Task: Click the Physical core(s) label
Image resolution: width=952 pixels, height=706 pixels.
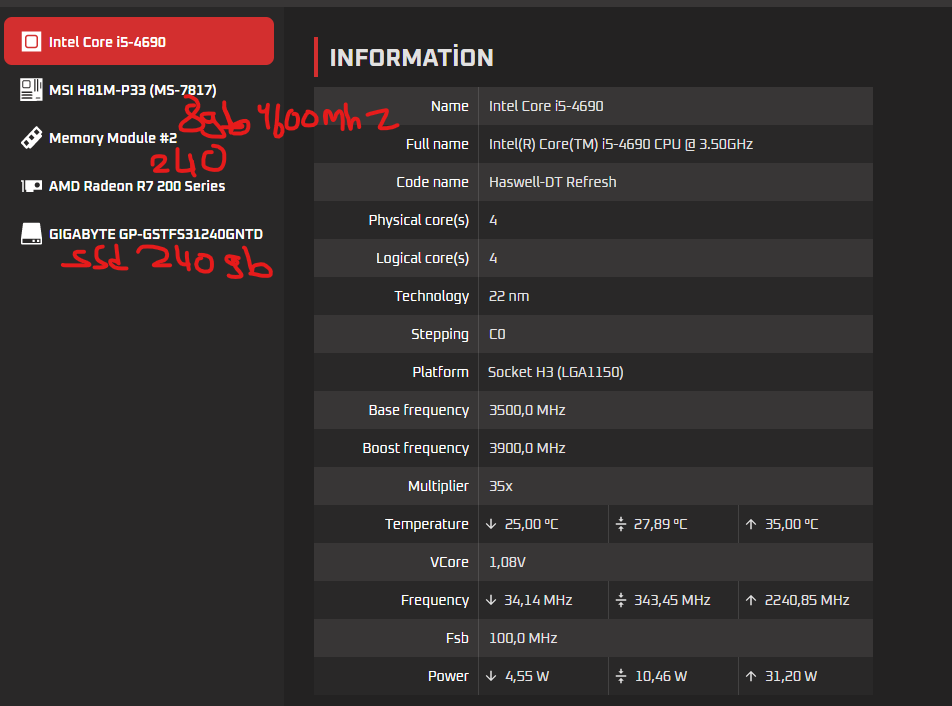Action: [419, 220]
